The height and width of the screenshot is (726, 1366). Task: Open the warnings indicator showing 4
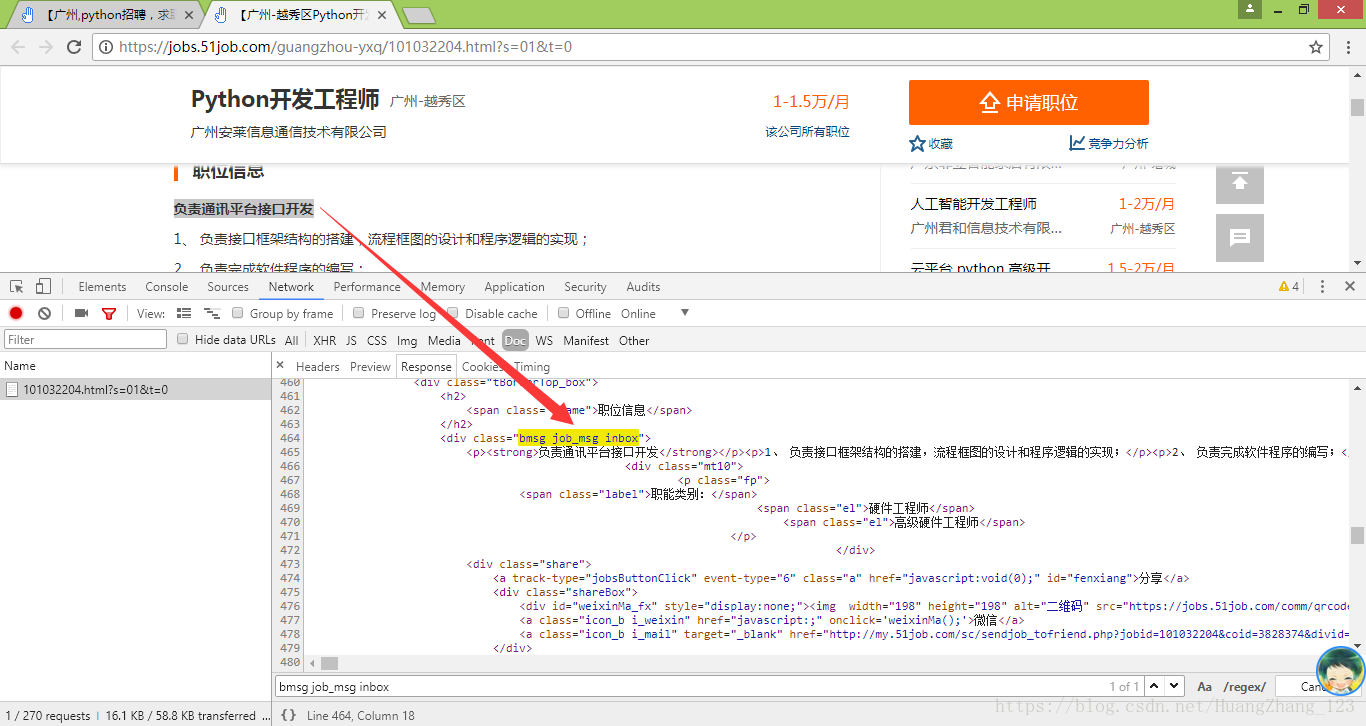coord(1289,287)
